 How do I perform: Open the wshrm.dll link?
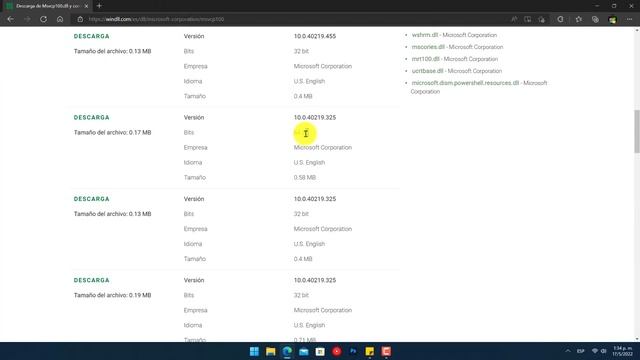click(425, 35)
